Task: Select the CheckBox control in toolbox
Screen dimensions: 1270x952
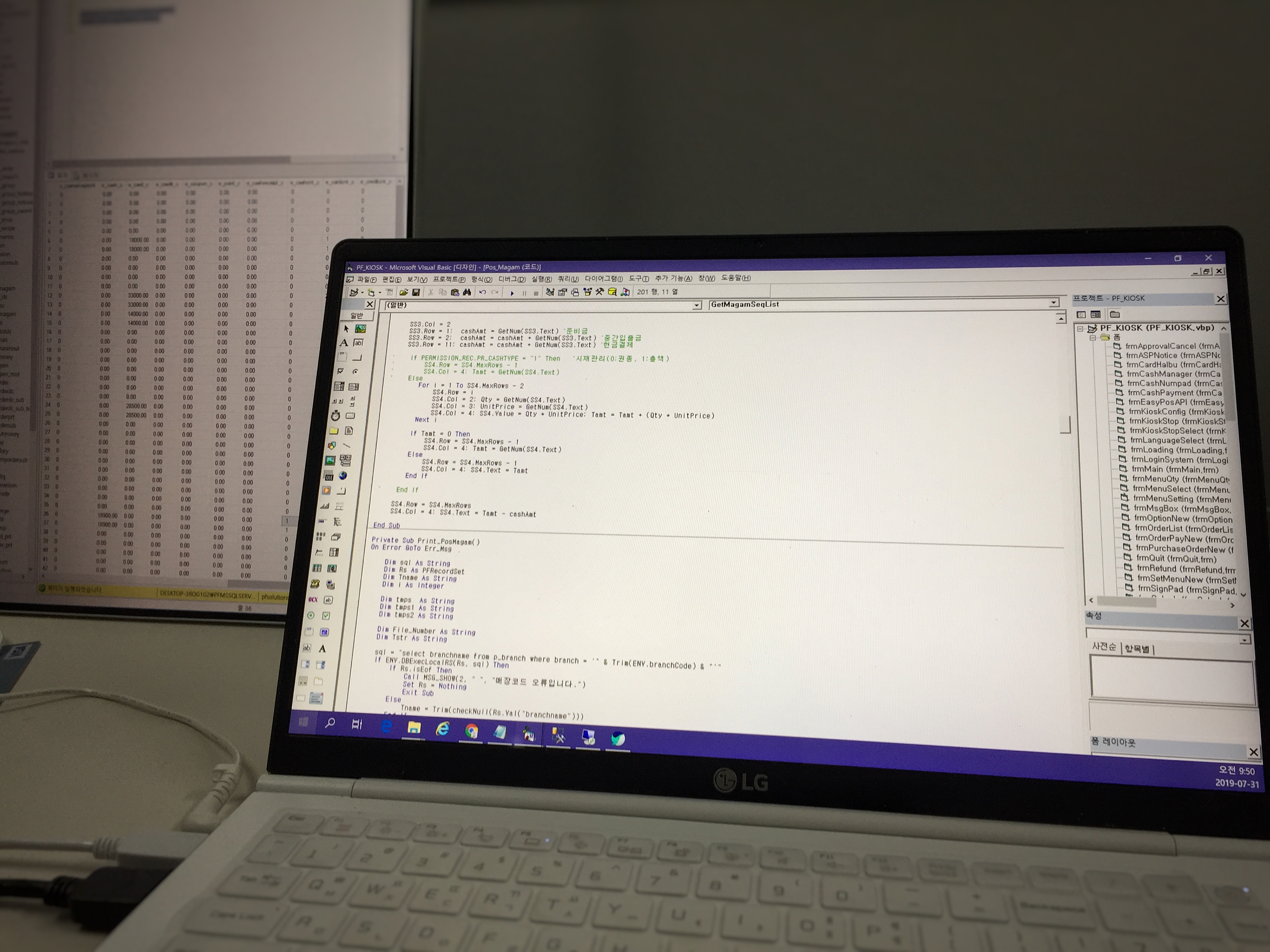Action: pyautogui.click(x=340, y=371)
